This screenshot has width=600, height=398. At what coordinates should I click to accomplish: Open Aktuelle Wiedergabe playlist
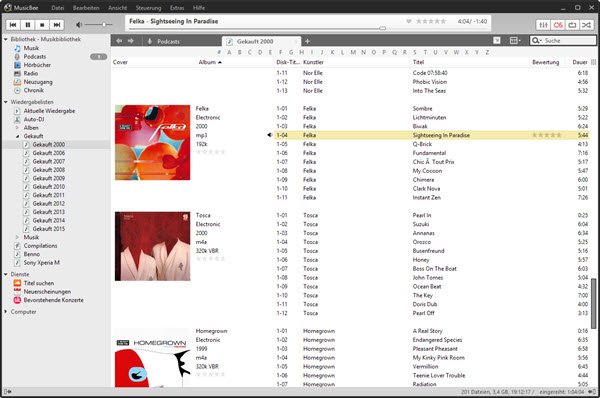(49, 111)
